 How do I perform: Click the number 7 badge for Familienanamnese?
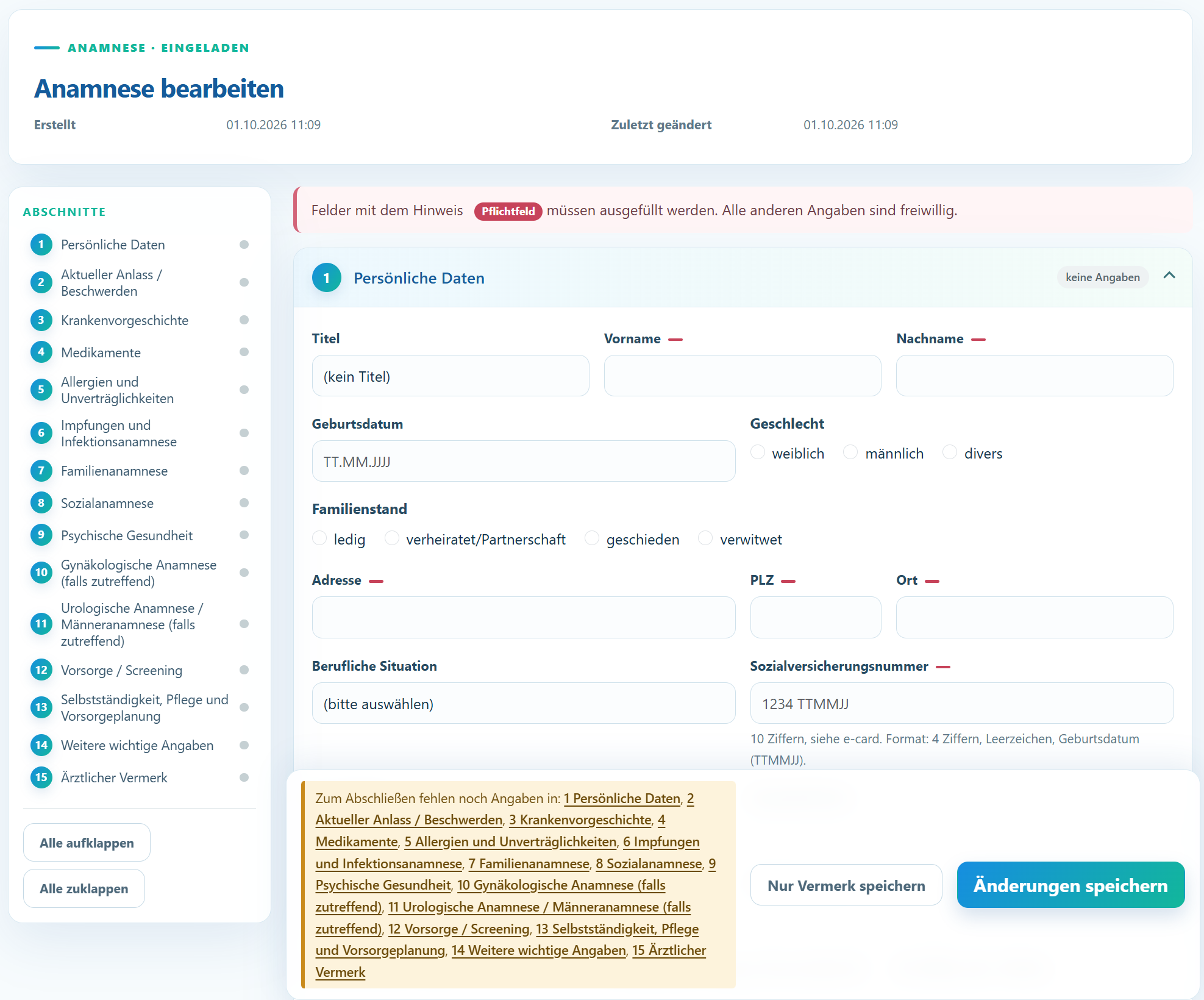tap(41, 471)
